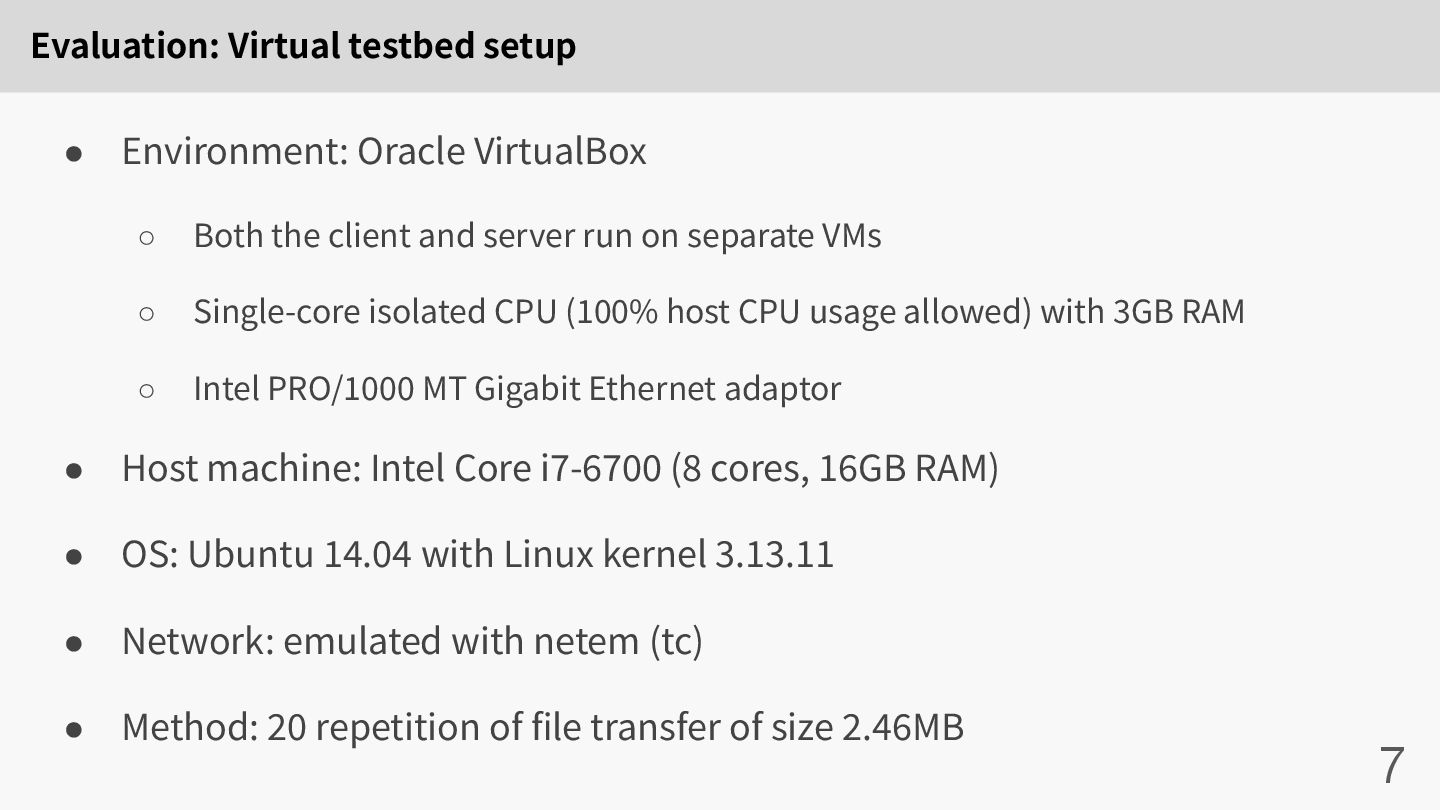The image size is (1440, 810).
Task: Click the text about client and server VMs
Action: click(537, 236)
